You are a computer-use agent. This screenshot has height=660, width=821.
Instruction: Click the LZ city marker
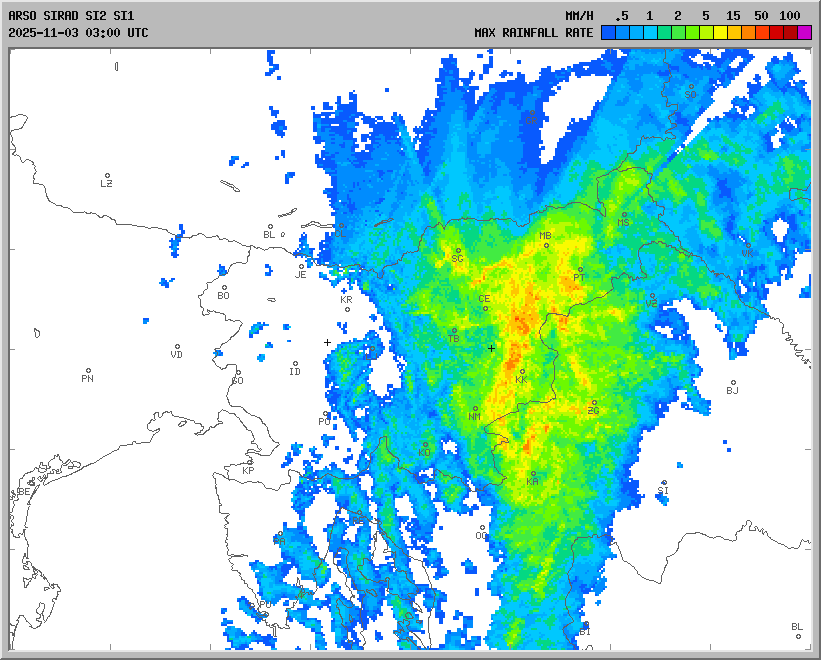click(x=108, y=174)
